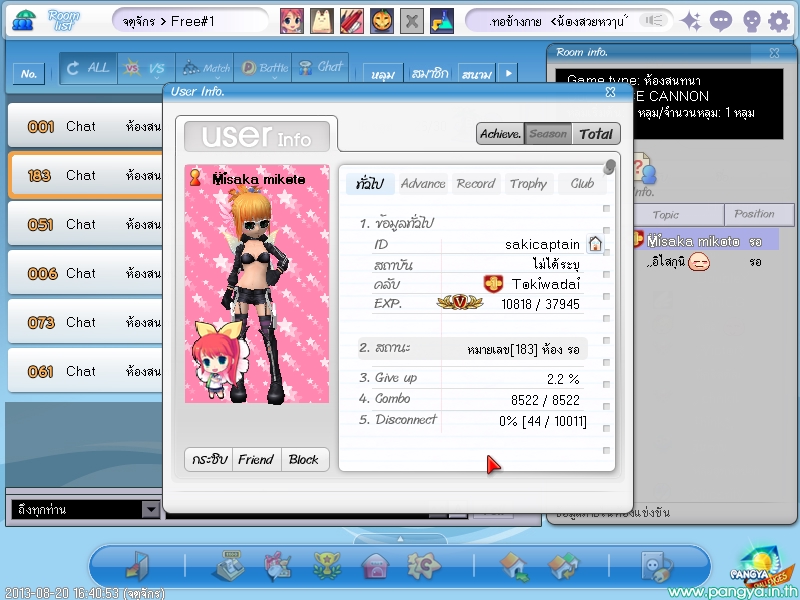Switch to the Achieve. stats tab
The width and height of the screenshot is (800, 600).
tap(501, 134)
